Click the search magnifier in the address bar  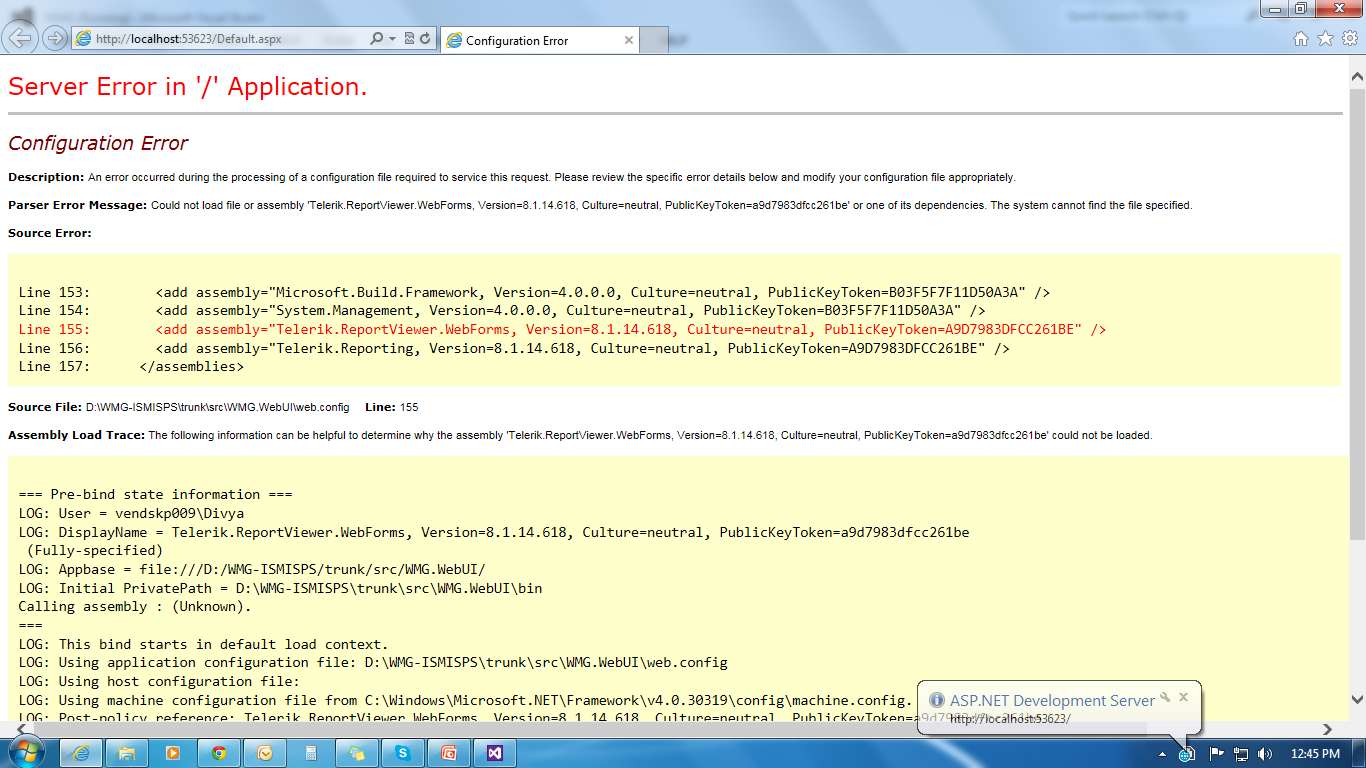(x=377, y=39)
